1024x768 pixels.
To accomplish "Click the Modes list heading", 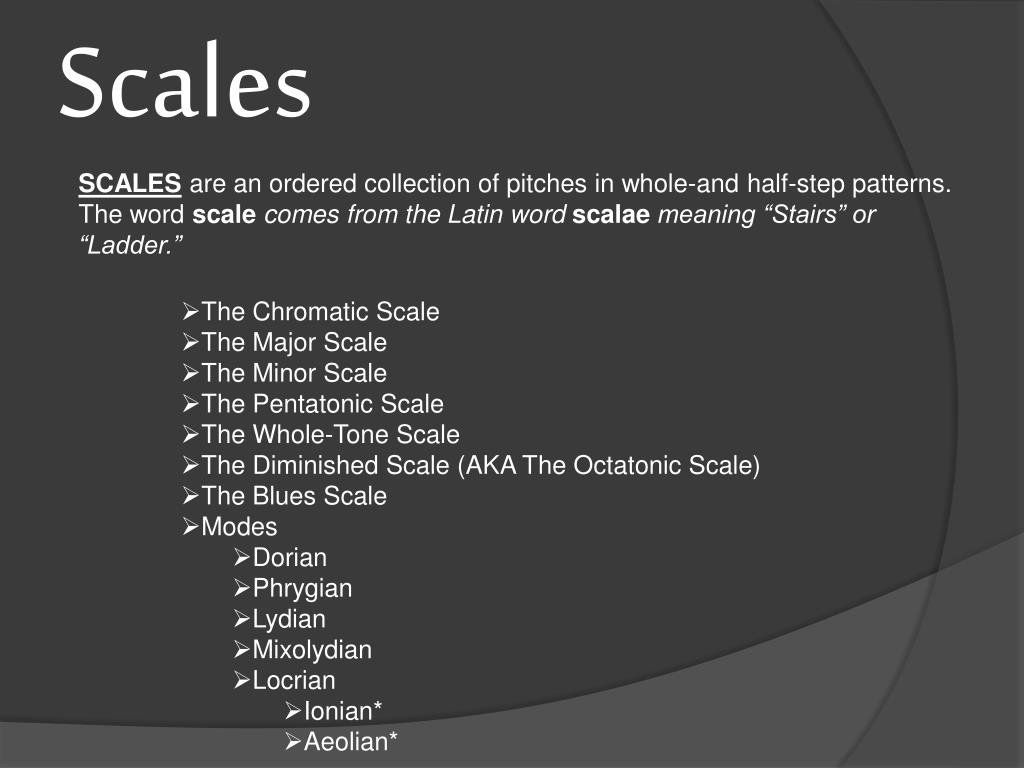I will [x=239, y=526].
